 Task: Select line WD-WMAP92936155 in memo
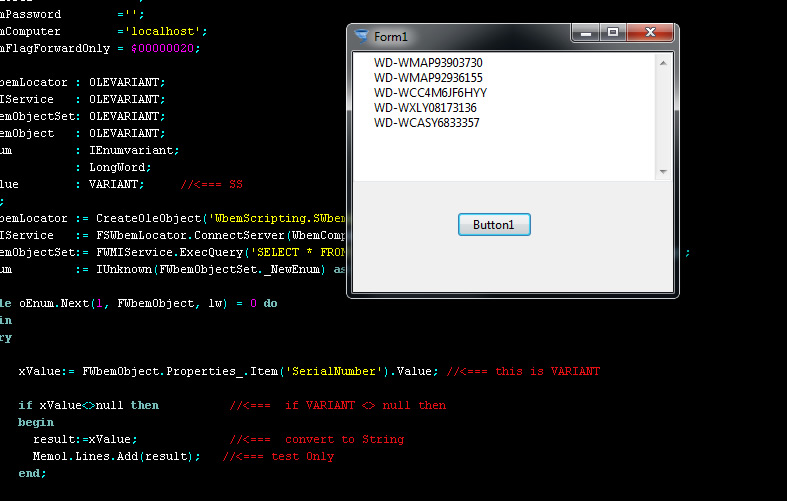point(428,78)
